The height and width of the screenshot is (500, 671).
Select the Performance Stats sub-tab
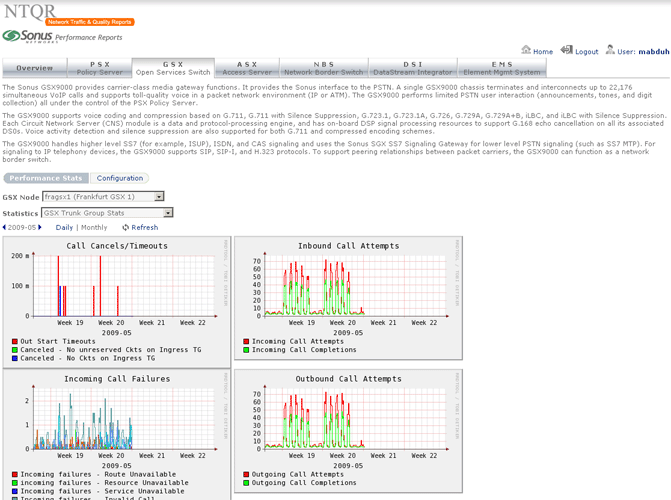click(x=46, y=178)
